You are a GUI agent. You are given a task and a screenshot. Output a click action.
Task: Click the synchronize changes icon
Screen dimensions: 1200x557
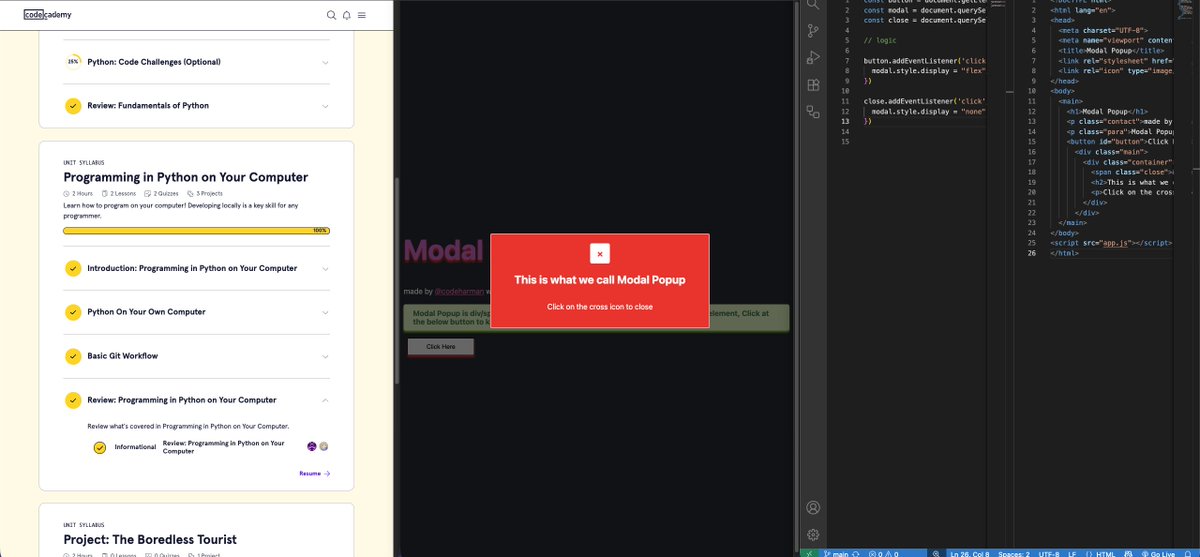tap(856, 553)
